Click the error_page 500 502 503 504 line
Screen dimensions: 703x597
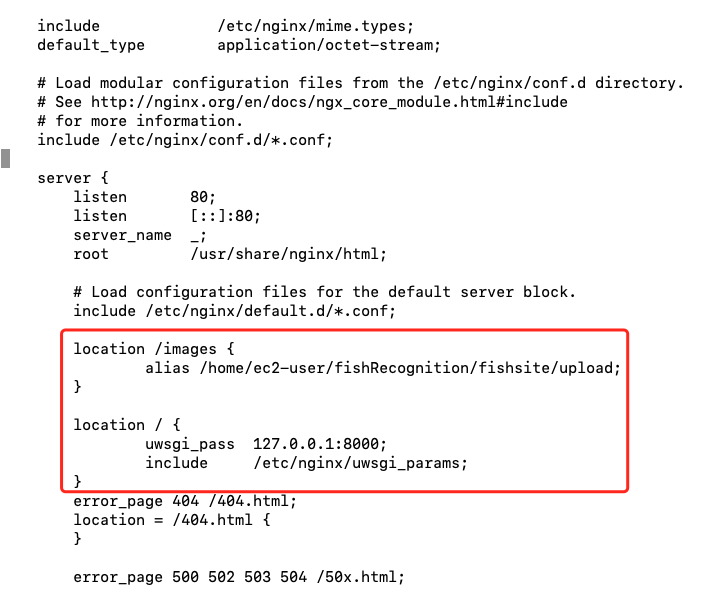(239, 577)
